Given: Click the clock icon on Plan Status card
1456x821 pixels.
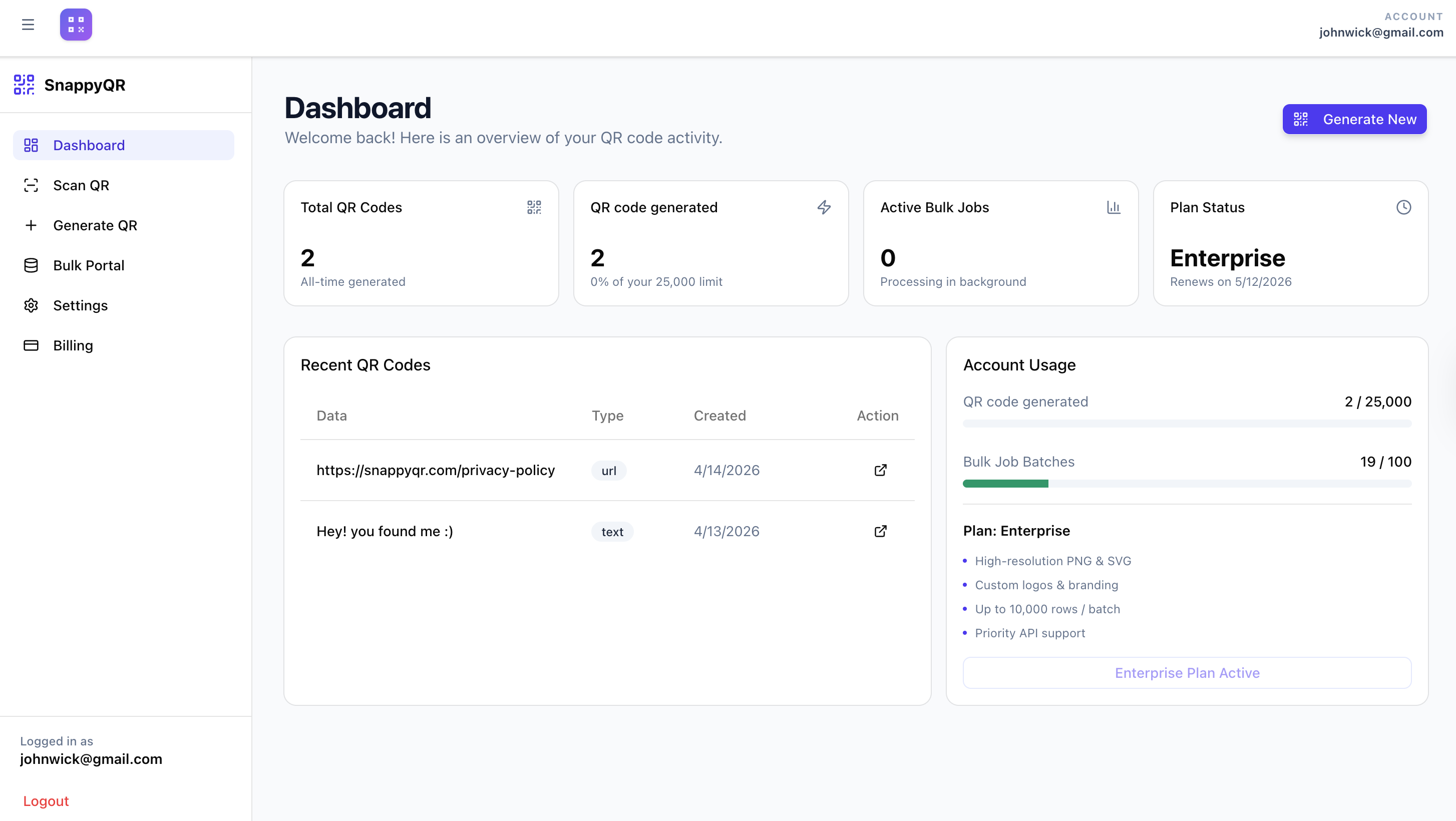Looking at the screenshot, I should pos(1404,207).
